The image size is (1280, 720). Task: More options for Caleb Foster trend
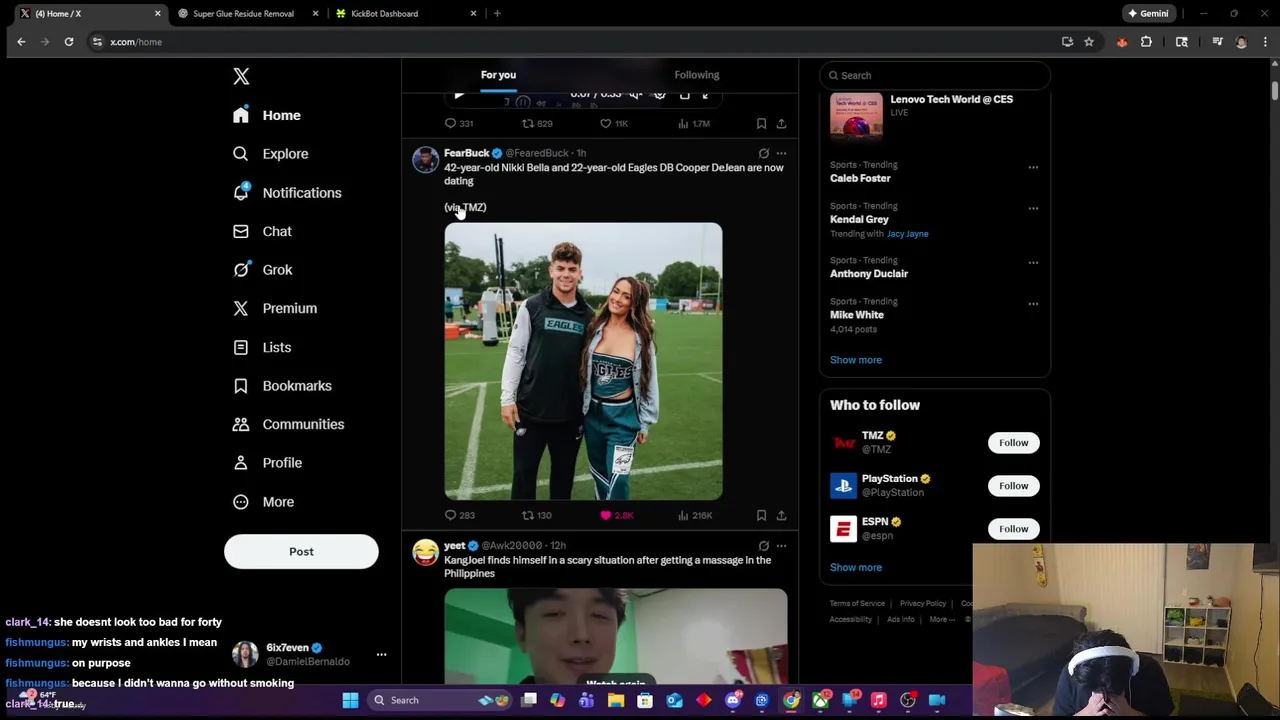pyautogui.click(x=1033, y=167)
